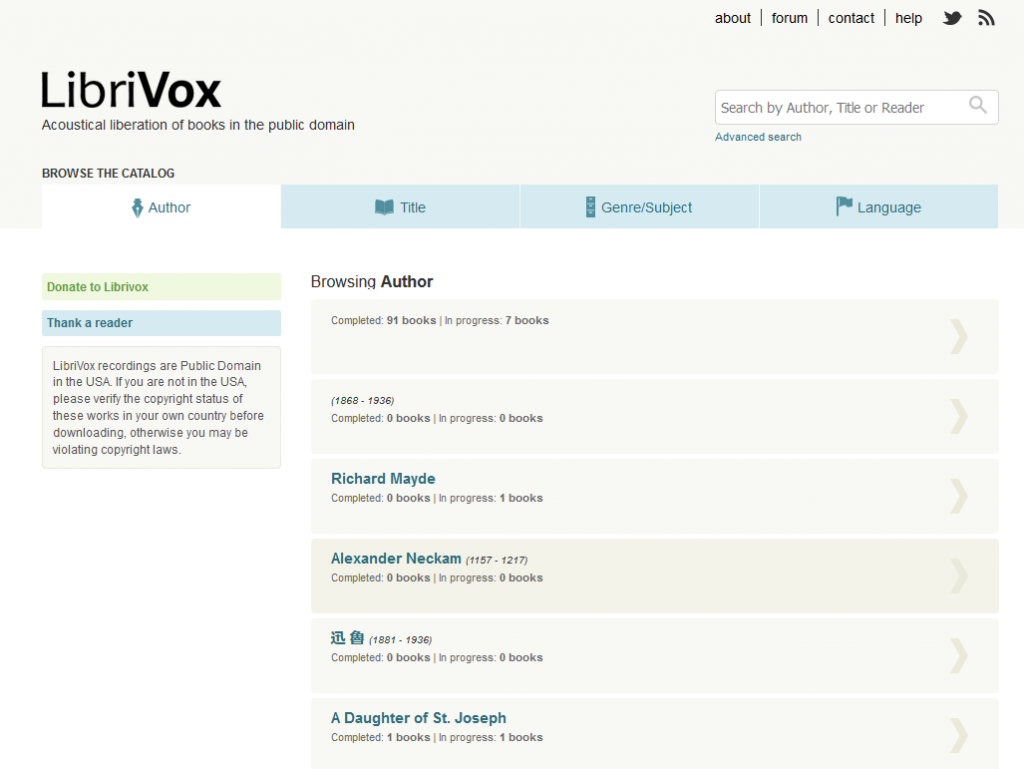The height and width of the screenshot is (769, 1024).
Task: Click the LibriVox logo
Action: [x=131, y=89]
